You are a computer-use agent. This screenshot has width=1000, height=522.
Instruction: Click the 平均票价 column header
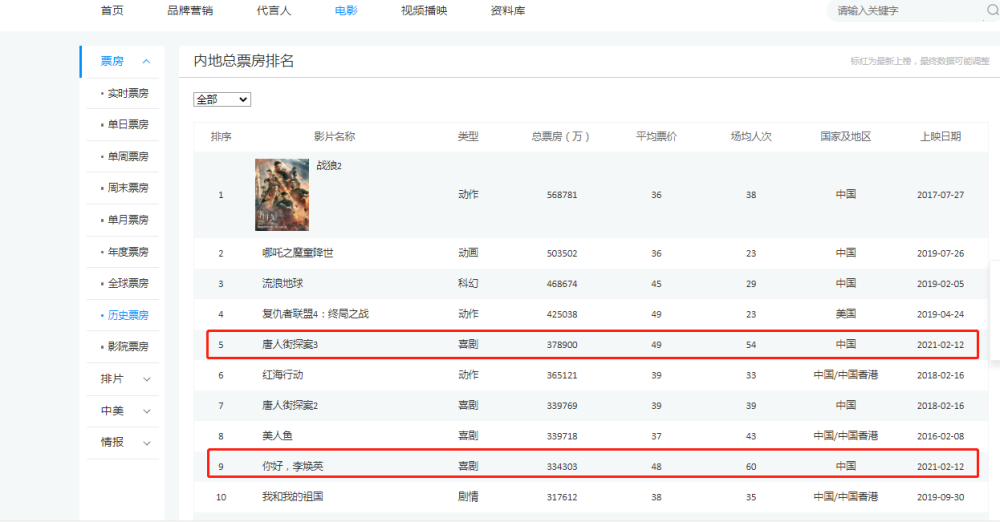tap(656, 137)
